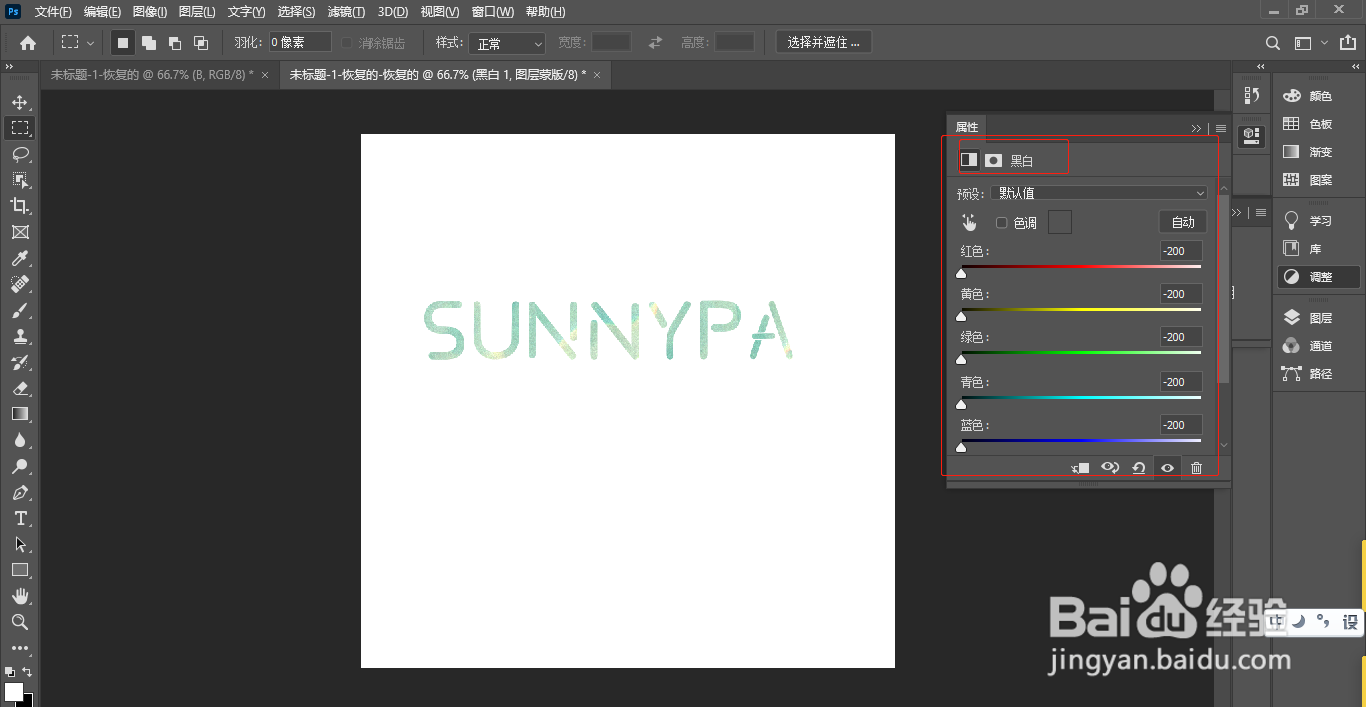Viewport: 1366px width, 707px height.
Task: Select the Horizontal Type tool
Action: click(19, 518)
